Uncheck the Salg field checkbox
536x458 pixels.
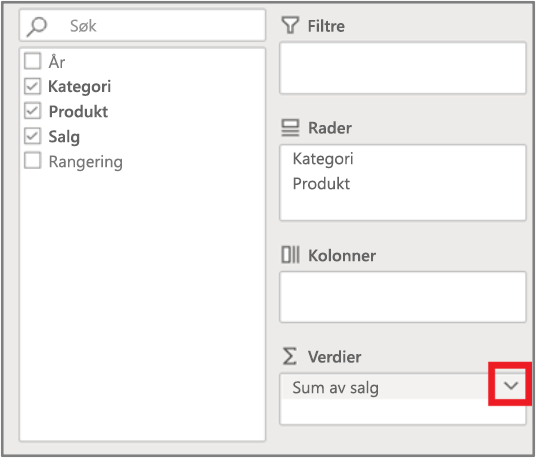[33, 136]
